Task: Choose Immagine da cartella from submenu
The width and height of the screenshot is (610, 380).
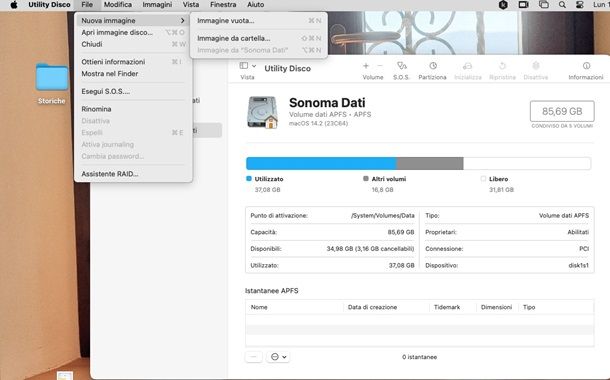Action: click(x=259, y=38)
